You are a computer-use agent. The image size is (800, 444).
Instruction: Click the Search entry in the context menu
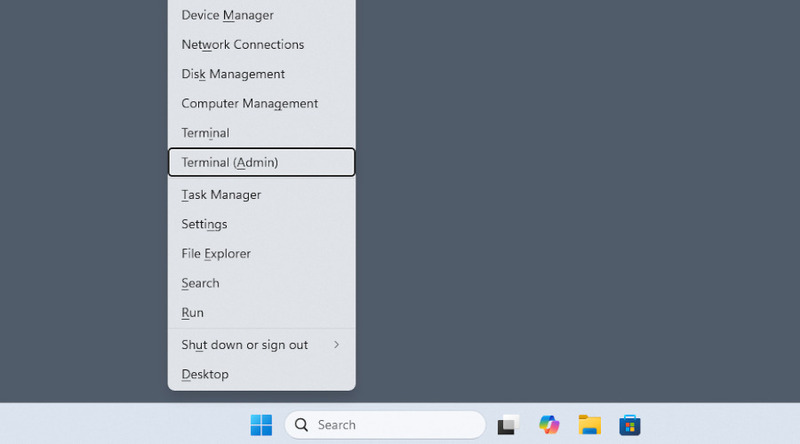200,283
